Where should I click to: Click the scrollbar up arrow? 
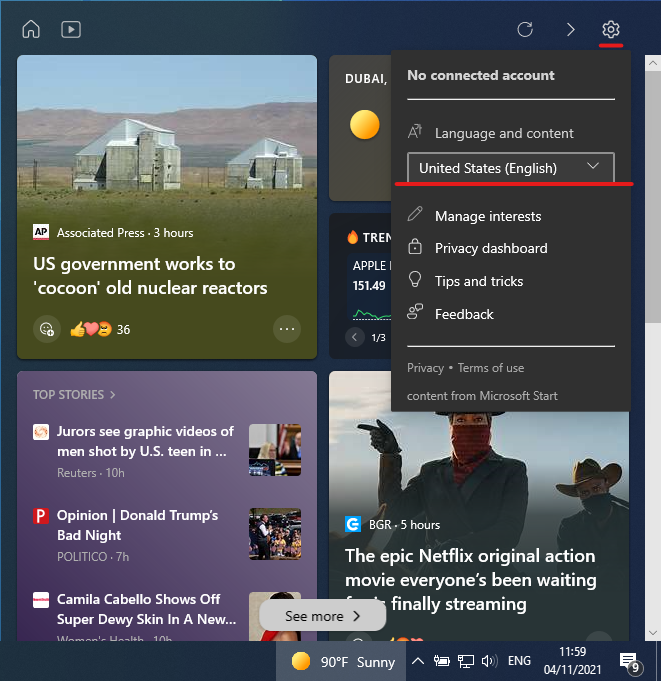tap(652, 63)
